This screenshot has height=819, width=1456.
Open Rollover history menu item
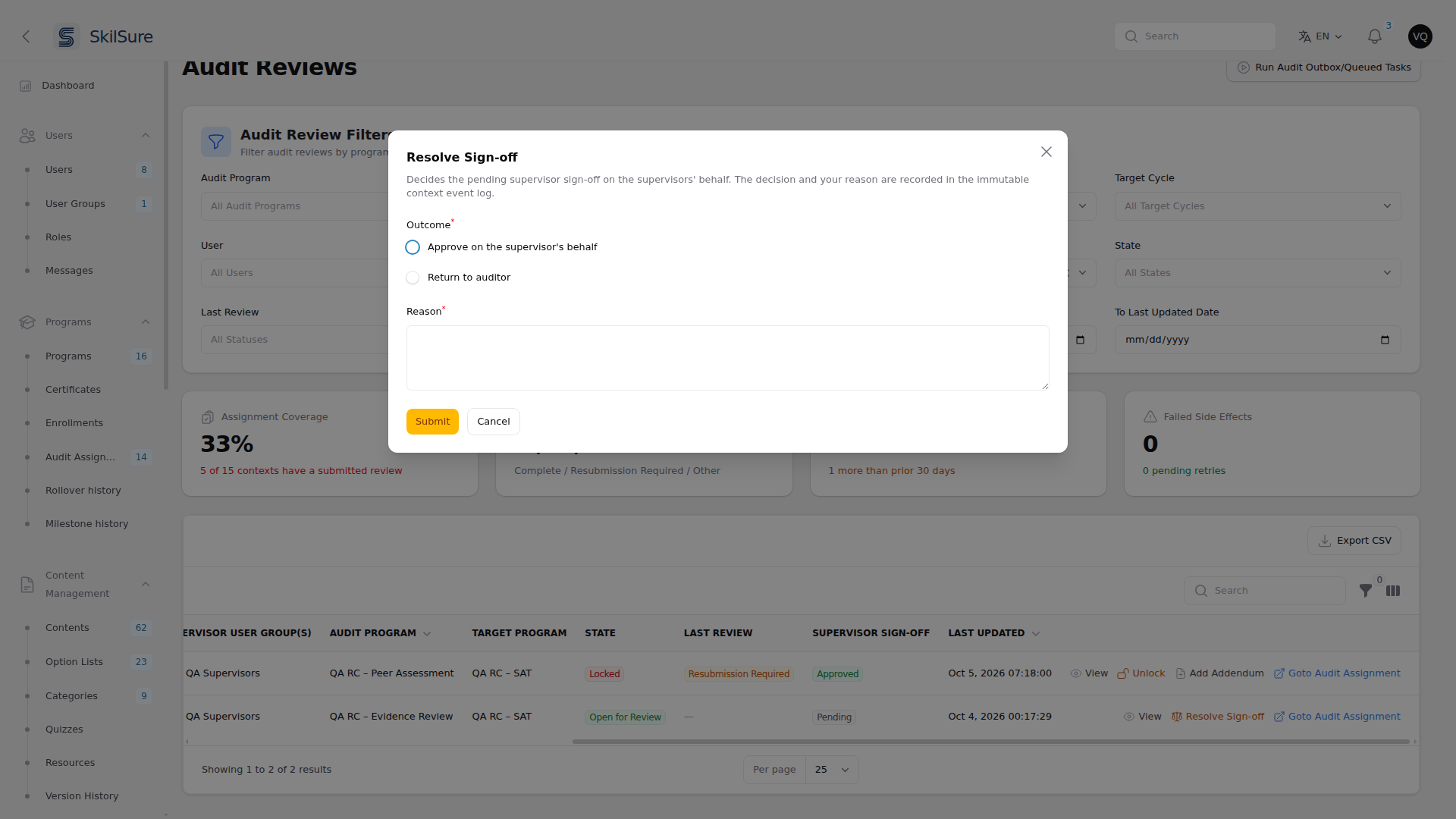click(x=83, y=491)
